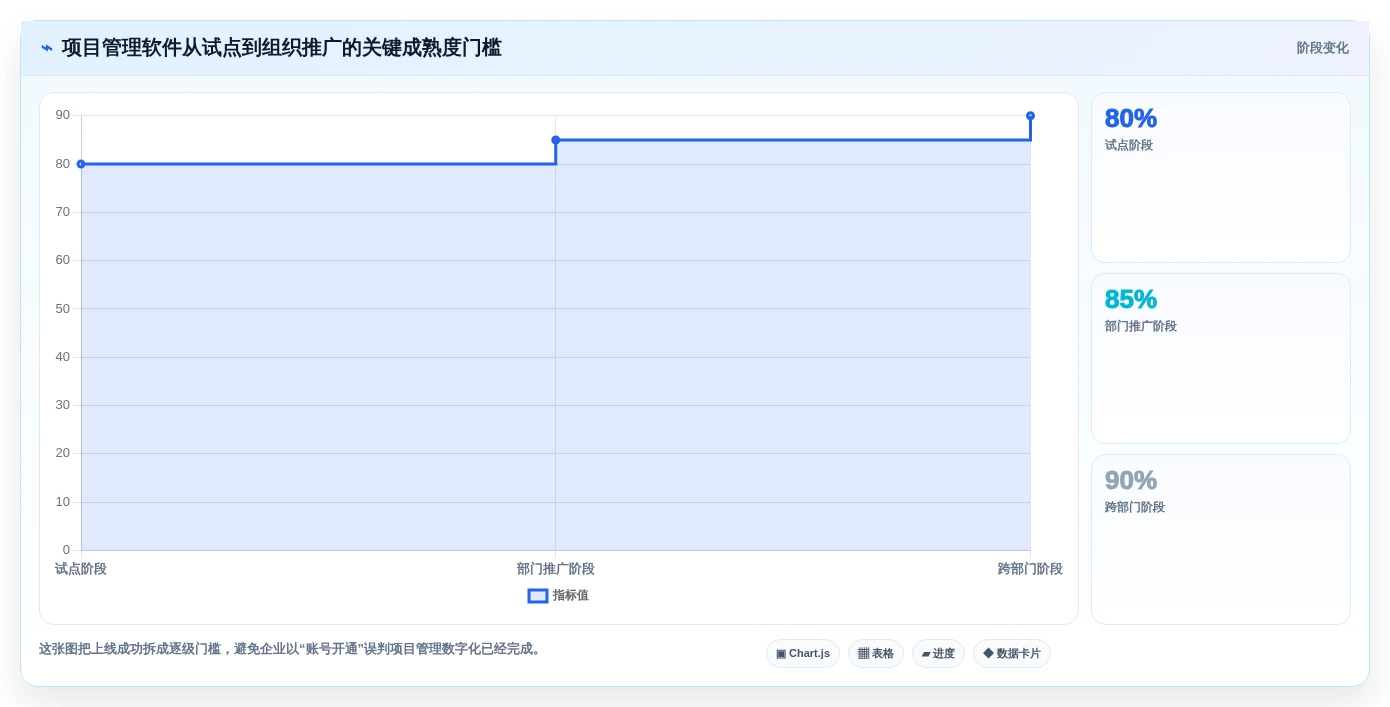
Task: Click the 指标值 legend label
Action: tap(571, 596)
